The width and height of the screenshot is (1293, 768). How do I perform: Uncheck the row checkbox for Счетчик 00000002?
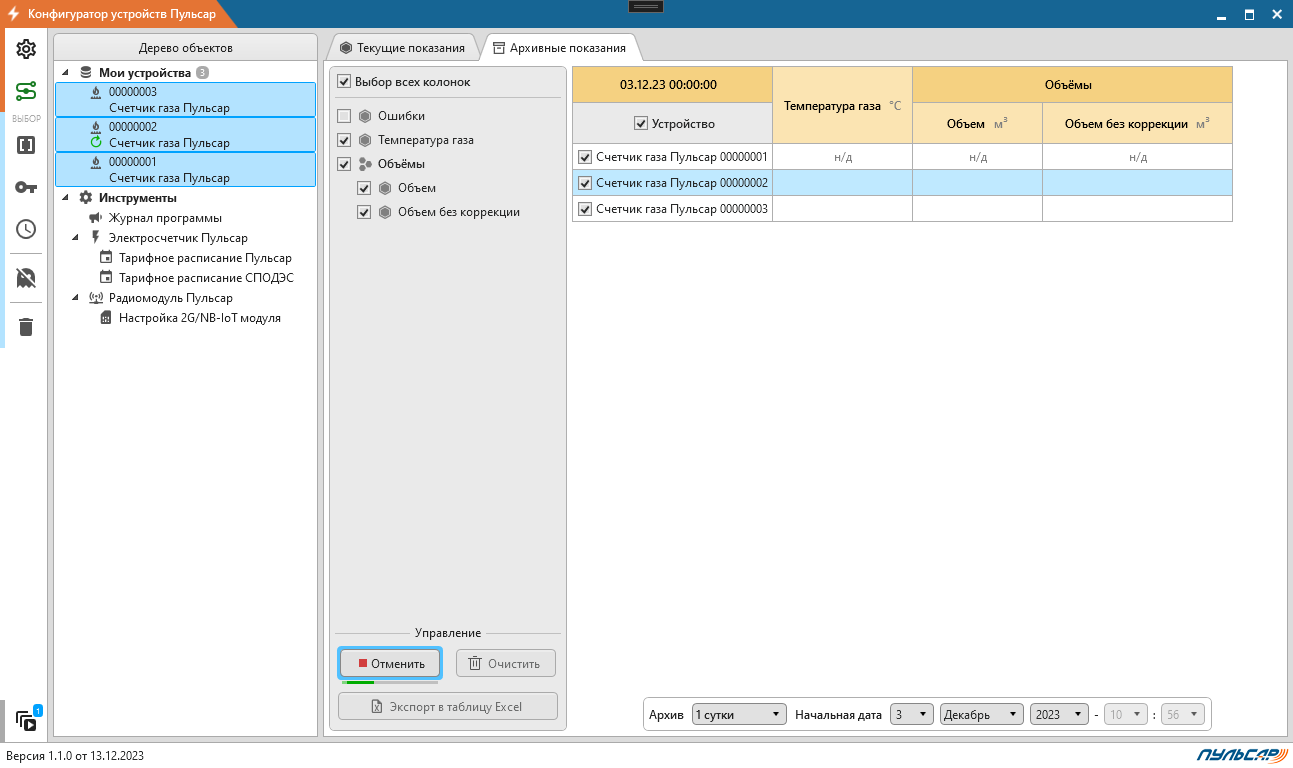585,183
